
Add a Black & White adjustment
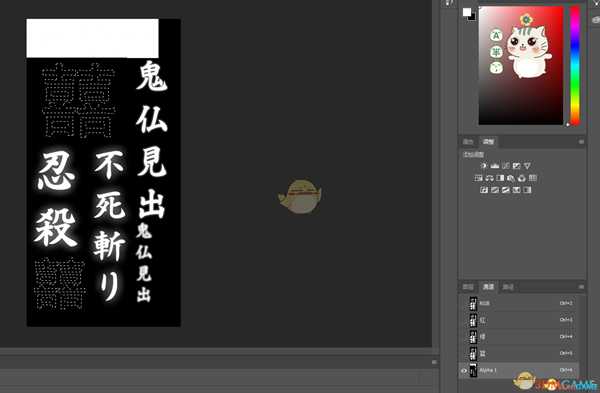click(500, 178)
